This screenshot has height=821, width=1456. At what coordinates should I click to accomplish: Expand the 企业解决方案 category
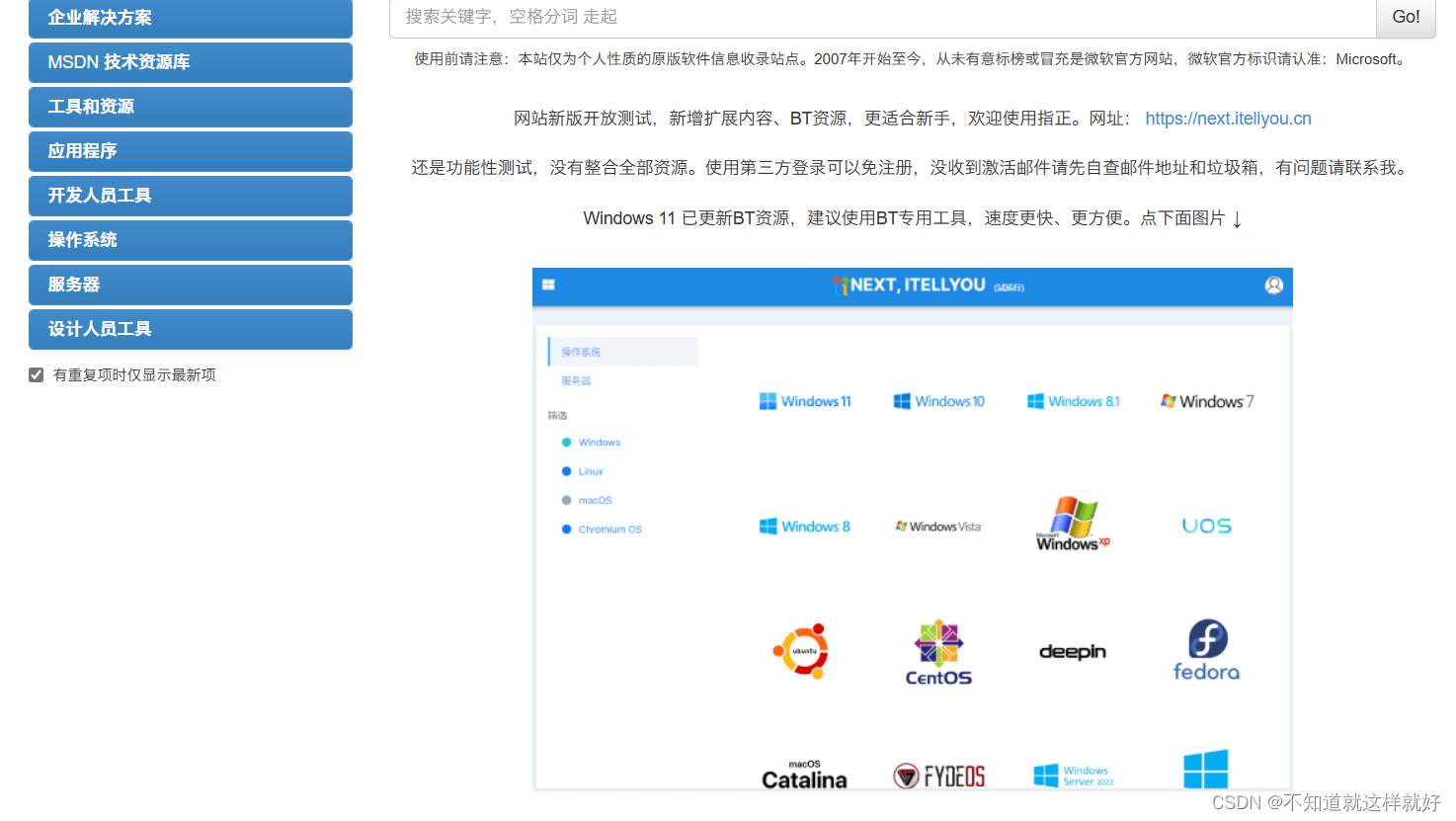pyautogui.click(x=191, y=18)
